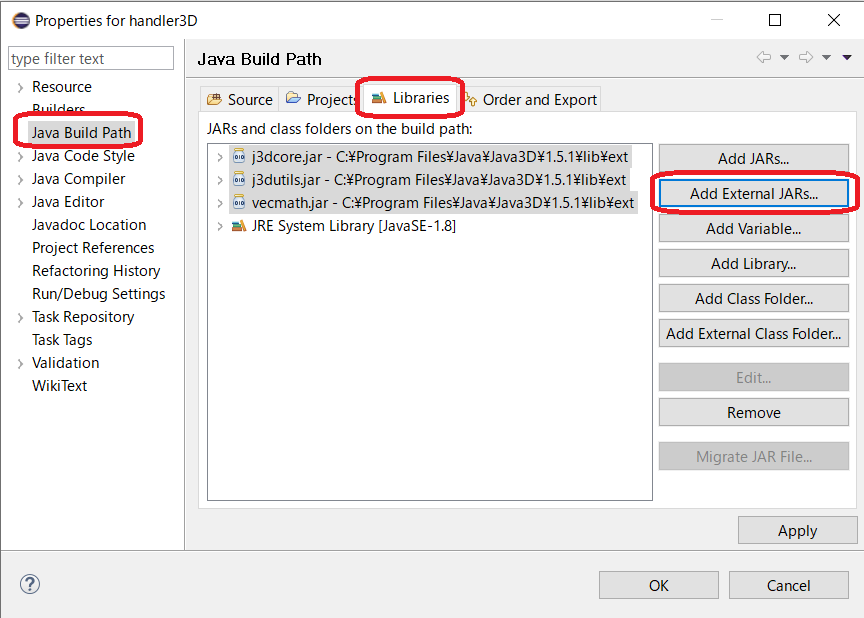Expand the JRE System Library entry
Viewport: 864px width, 618px height.
click(220, 225)
